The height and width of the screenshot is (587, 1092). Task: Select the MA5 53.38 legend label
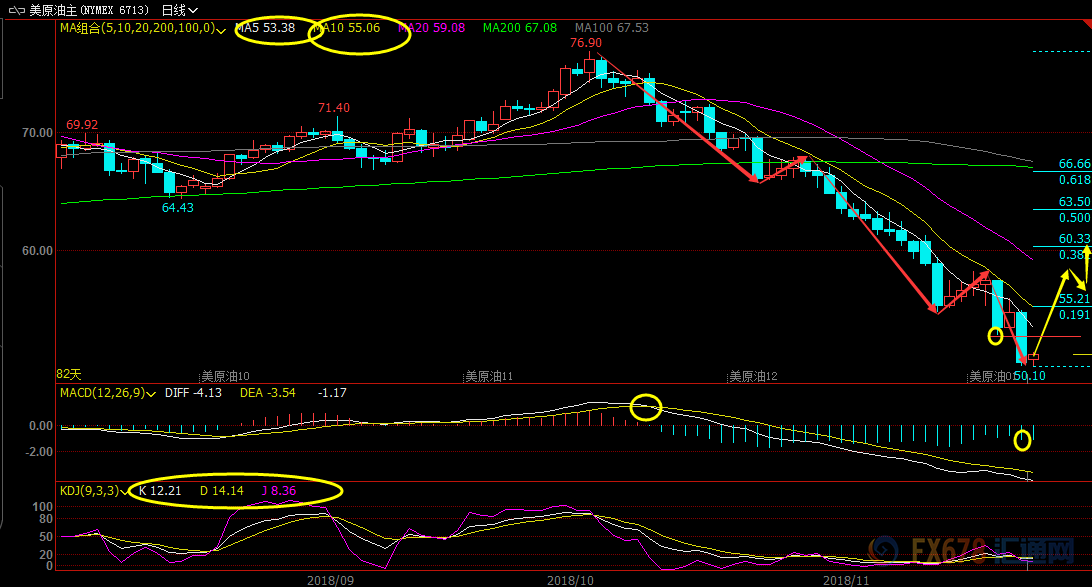(266, 28)
